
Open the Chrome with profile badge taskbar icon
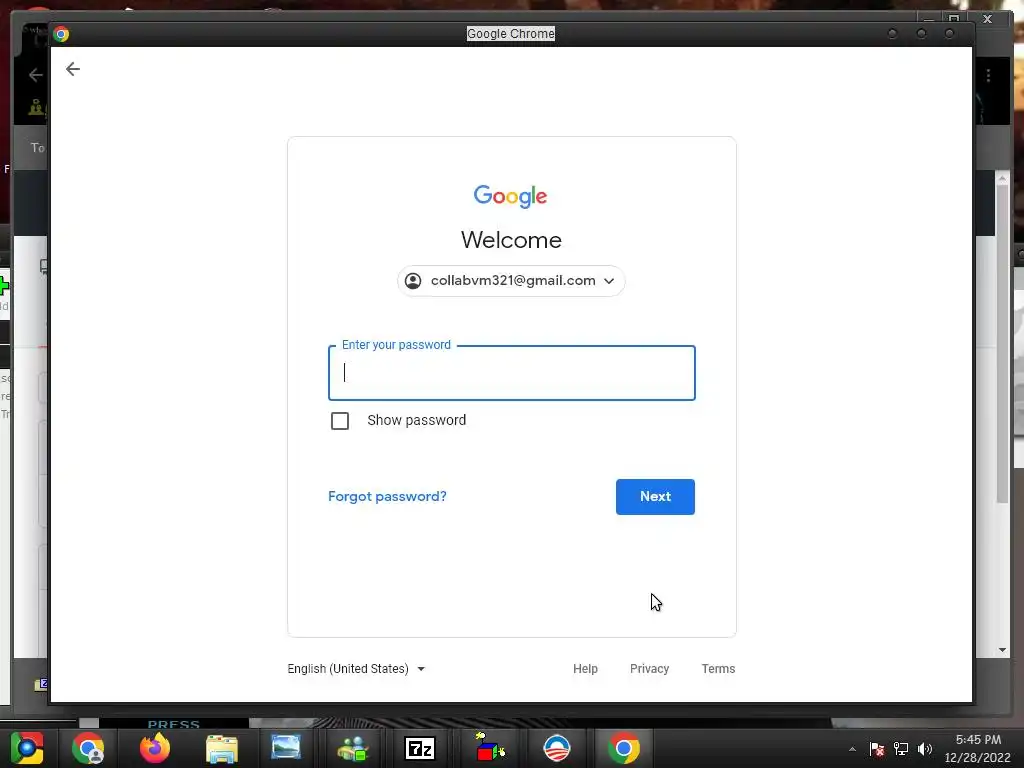(88, 748)
